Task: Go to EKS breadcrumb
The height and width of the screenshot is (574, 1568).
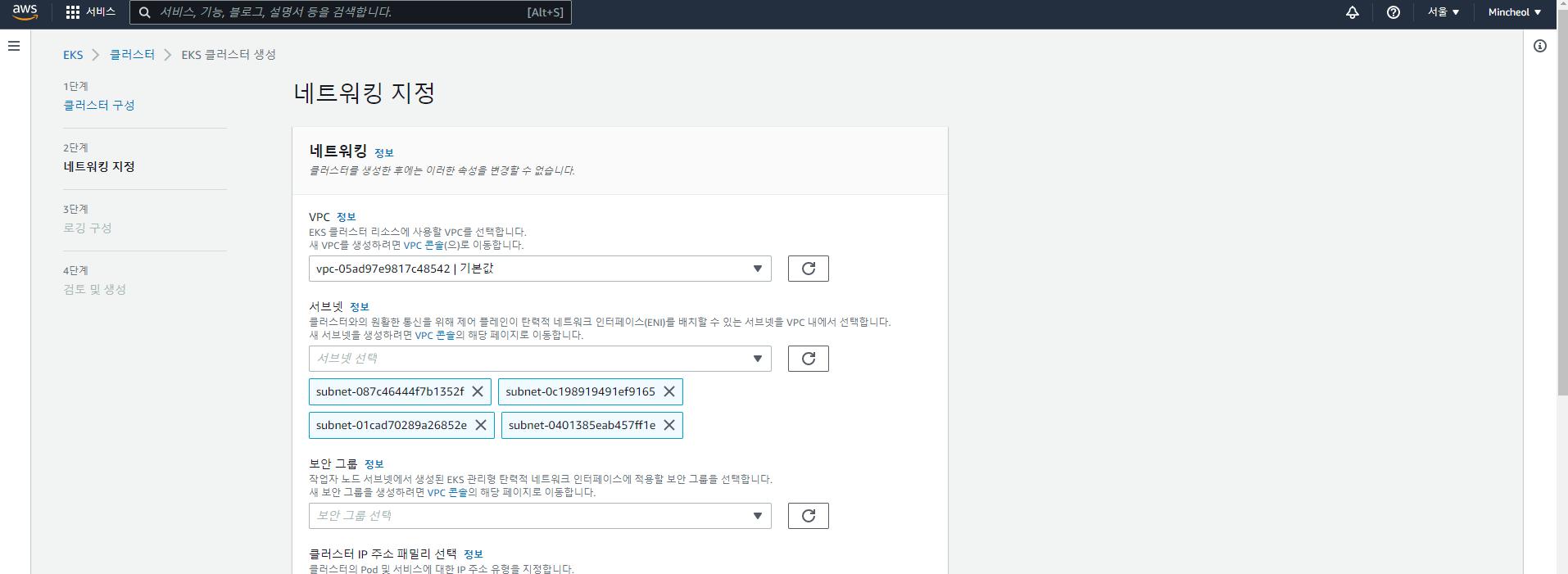Action: tap(73, 55)
